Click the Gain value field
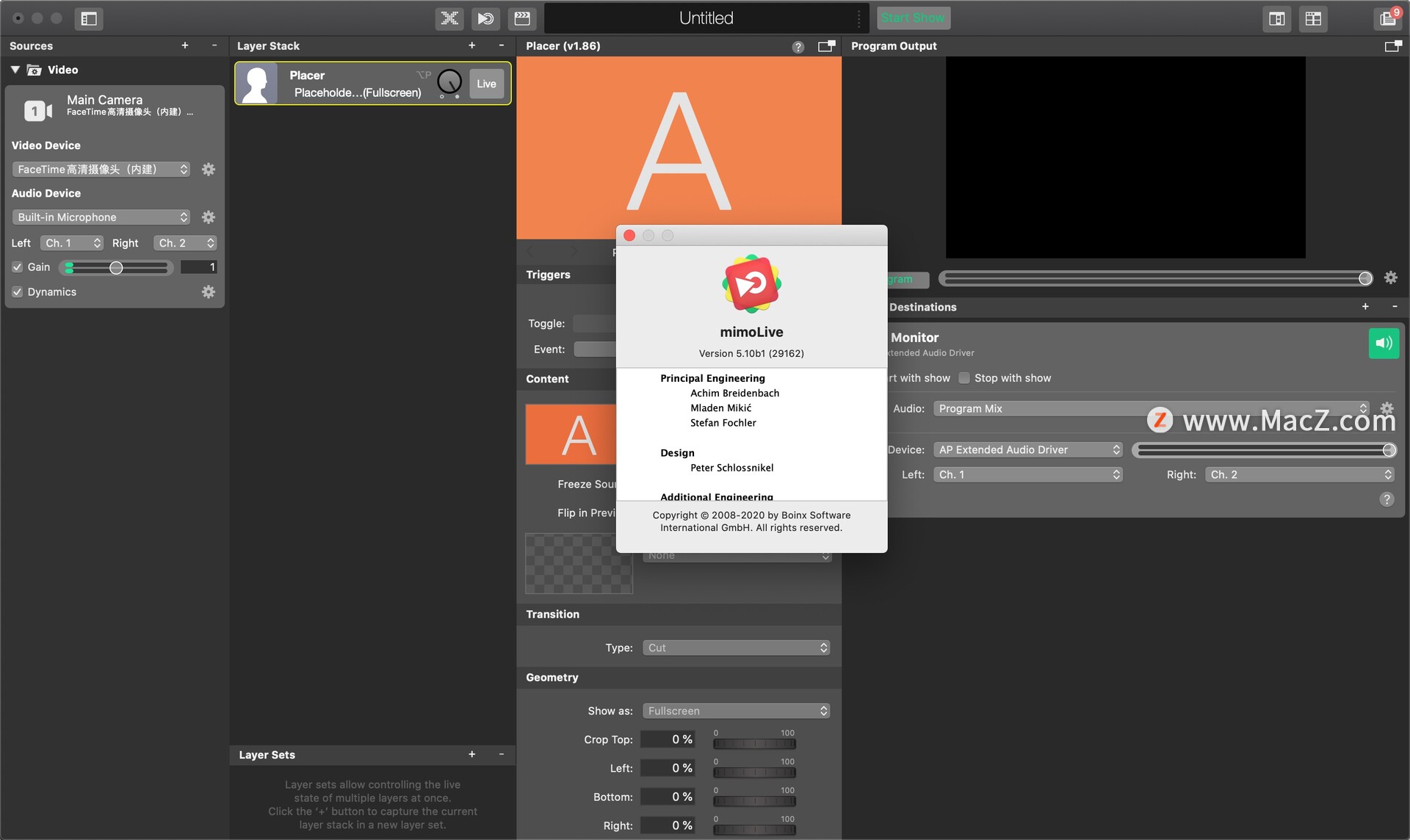The image size is (1410, 840). (198, 267)
